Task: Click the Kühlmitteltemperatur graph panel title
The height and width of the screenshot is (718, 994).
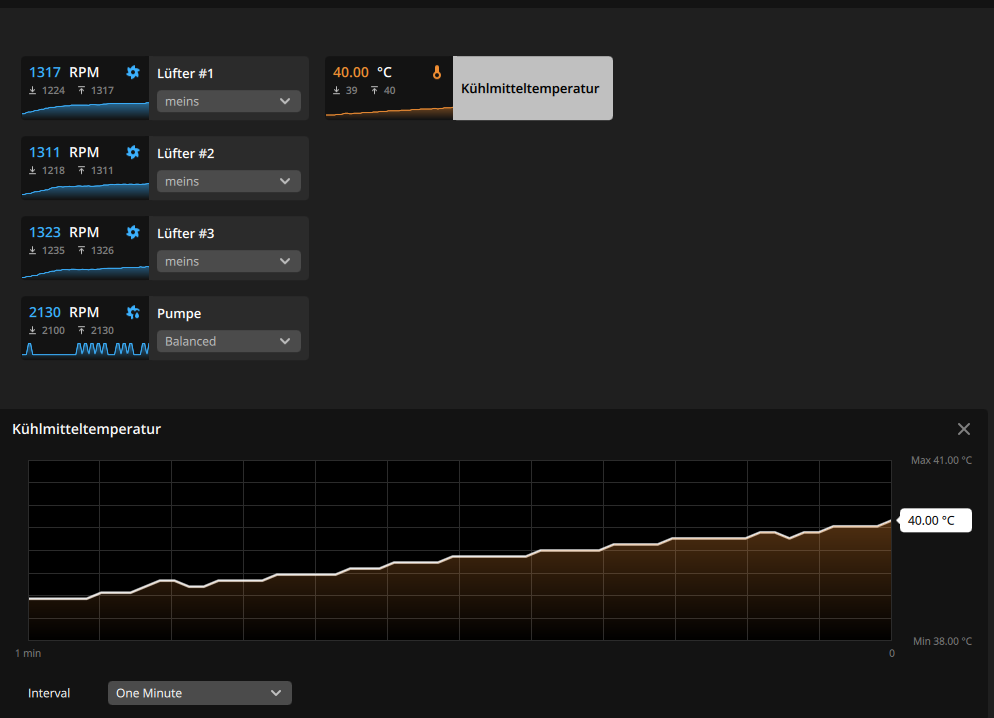Action: coord(86,429)
